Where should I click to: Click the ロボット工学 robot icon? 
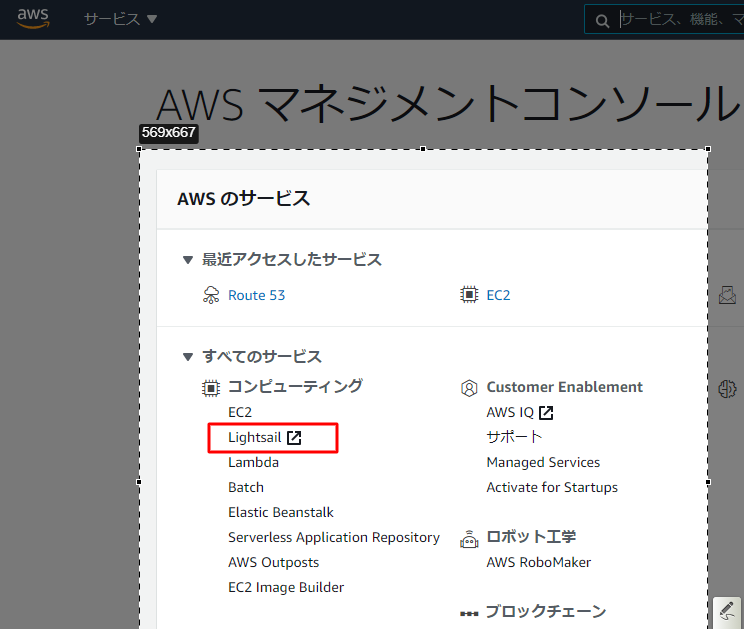click(468, 538)
